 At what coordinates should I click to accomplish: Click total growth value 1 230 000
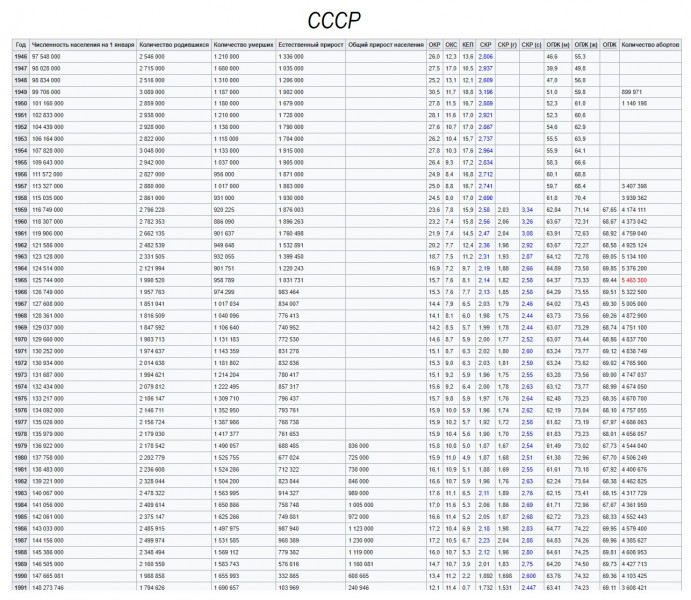pyautogui.click(x=361, y=541)
